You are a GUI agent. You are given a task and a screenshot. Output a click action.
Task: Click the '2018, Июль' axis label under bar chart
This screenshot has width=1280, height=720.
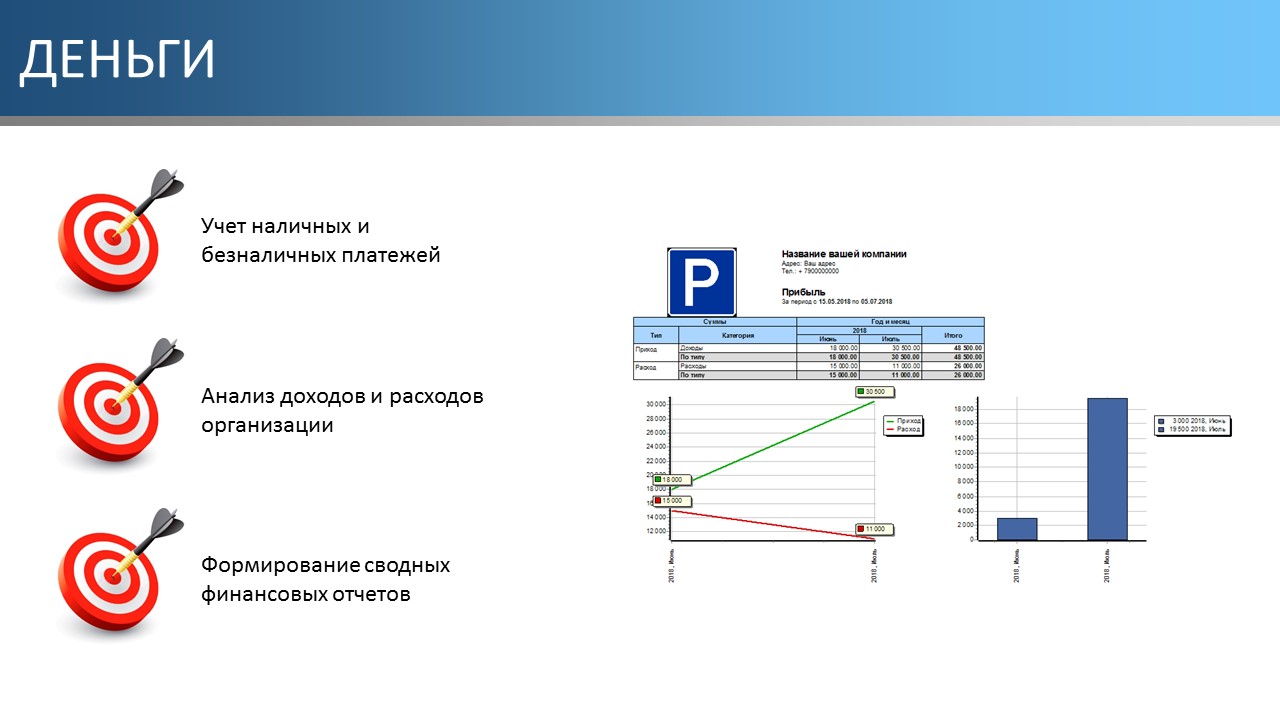tap(1107, 564)
